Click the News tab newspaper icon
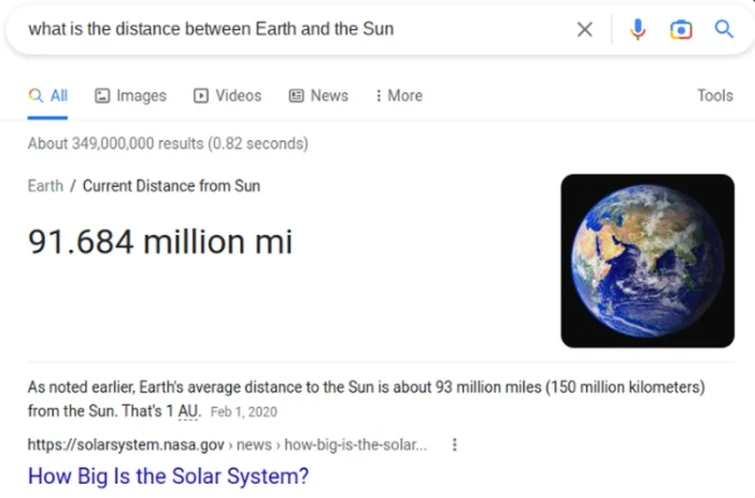This screenshot has height=498, width=755. (x=296, y=96)
